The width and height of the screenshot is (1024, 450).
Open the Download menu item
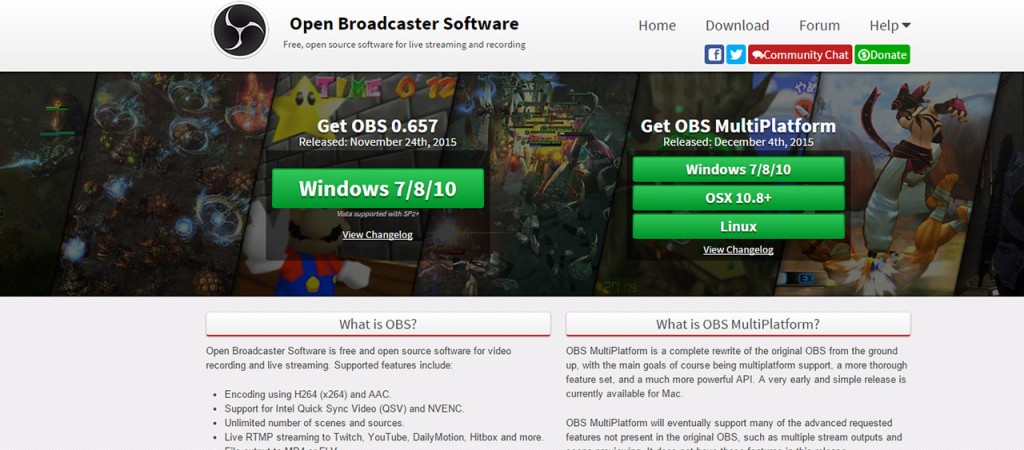coord(737,25)
